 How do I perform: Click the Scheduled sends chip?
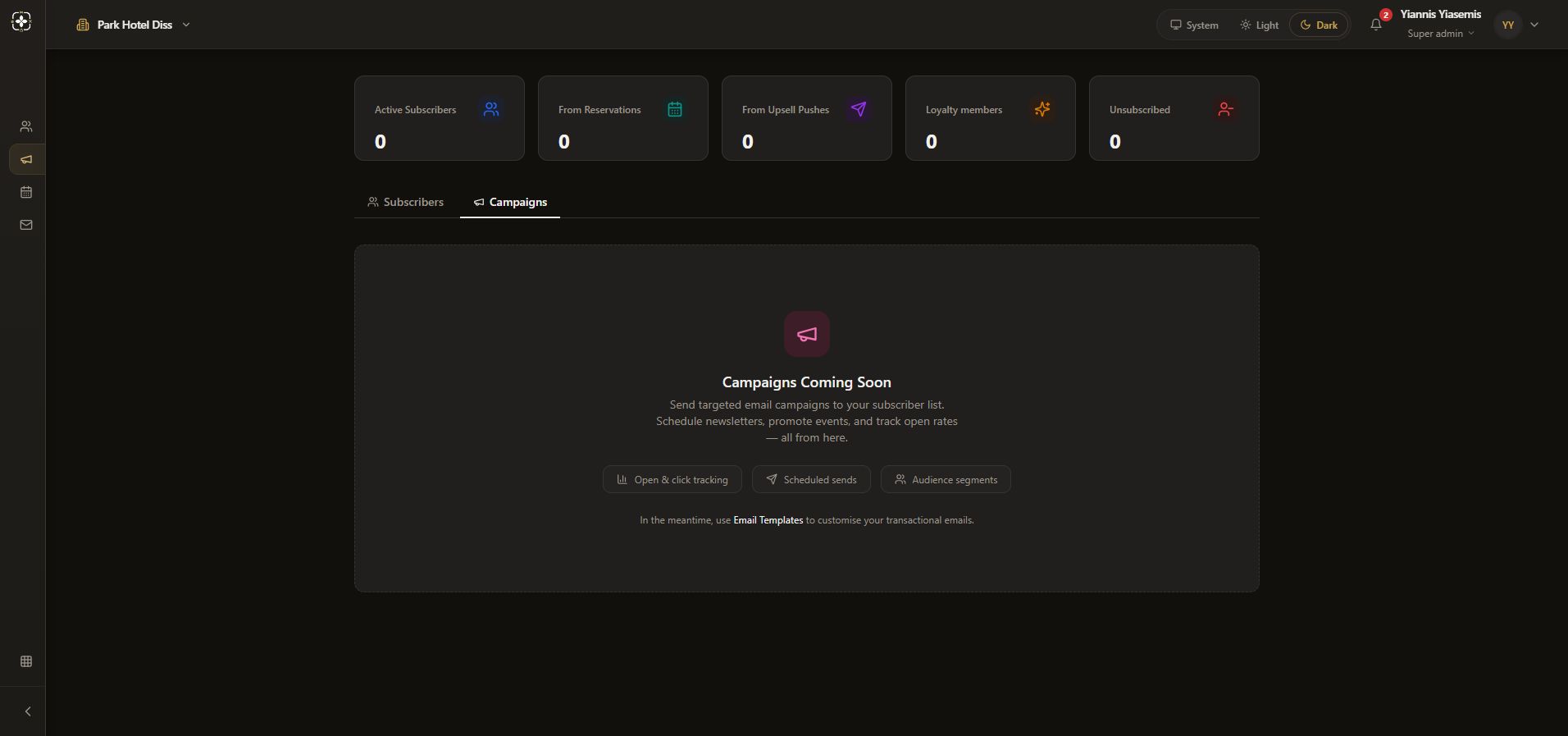pyautogui.click(x=811, y=479)
